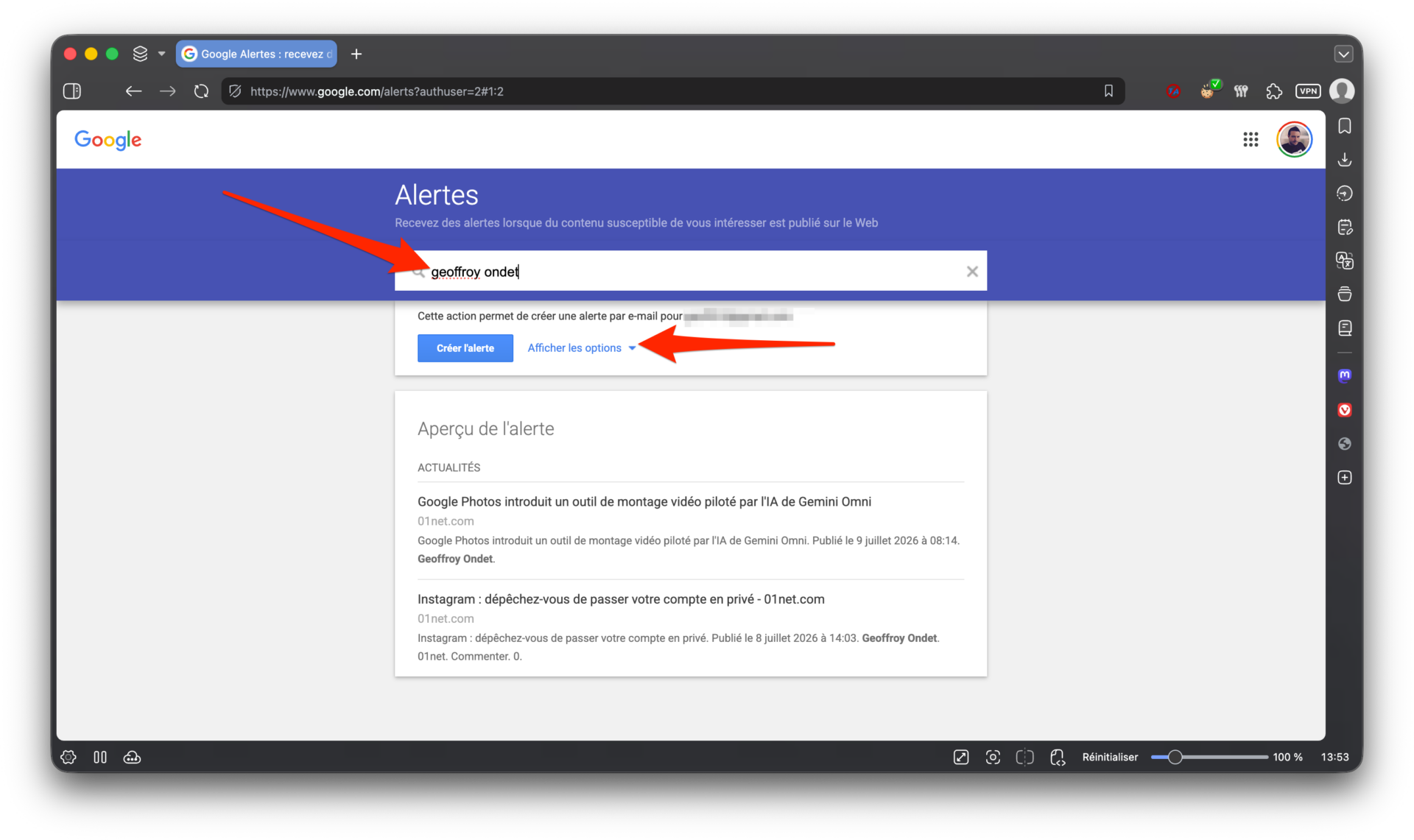Bookmark this page from address bar
The height and width of the screenshot is (840, 1414).
click(1108, 91)
